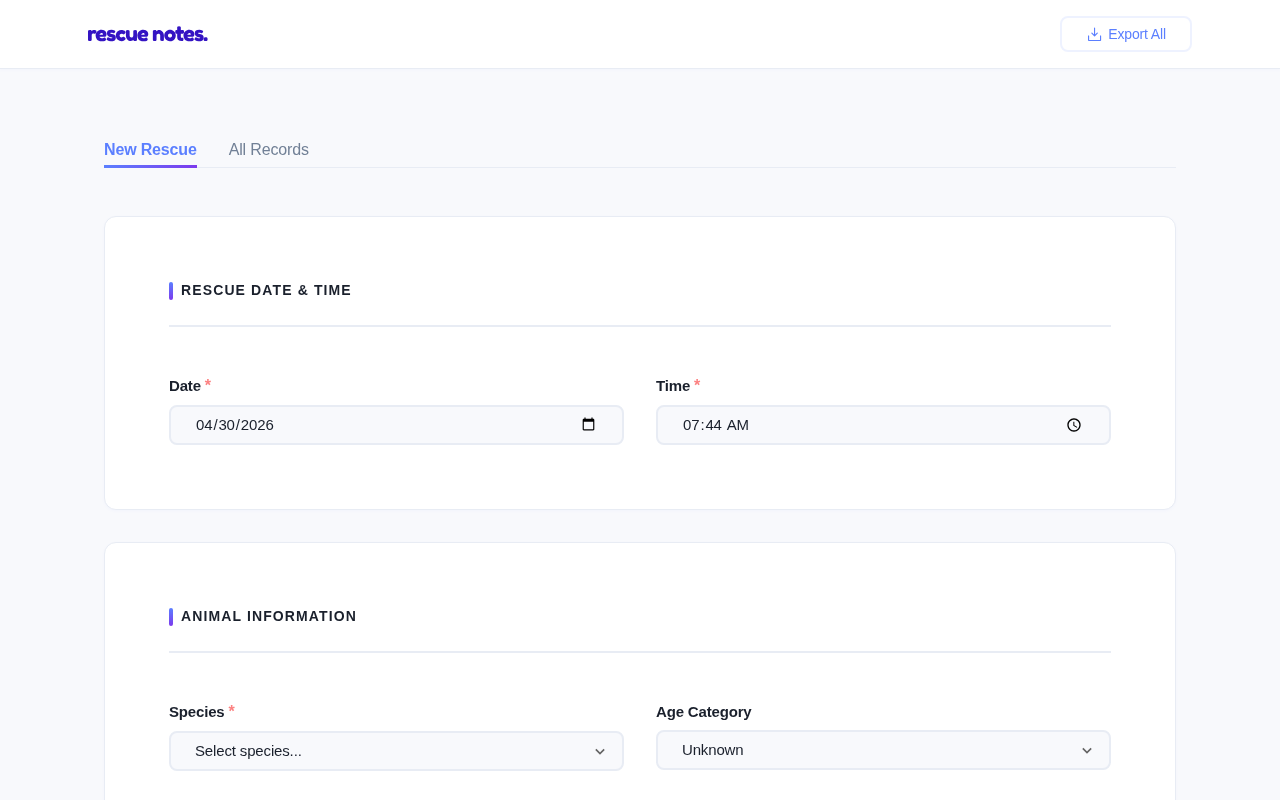The image size is (1280, 800).
Task: Select the day segment of the date
Action: point(227,425)
